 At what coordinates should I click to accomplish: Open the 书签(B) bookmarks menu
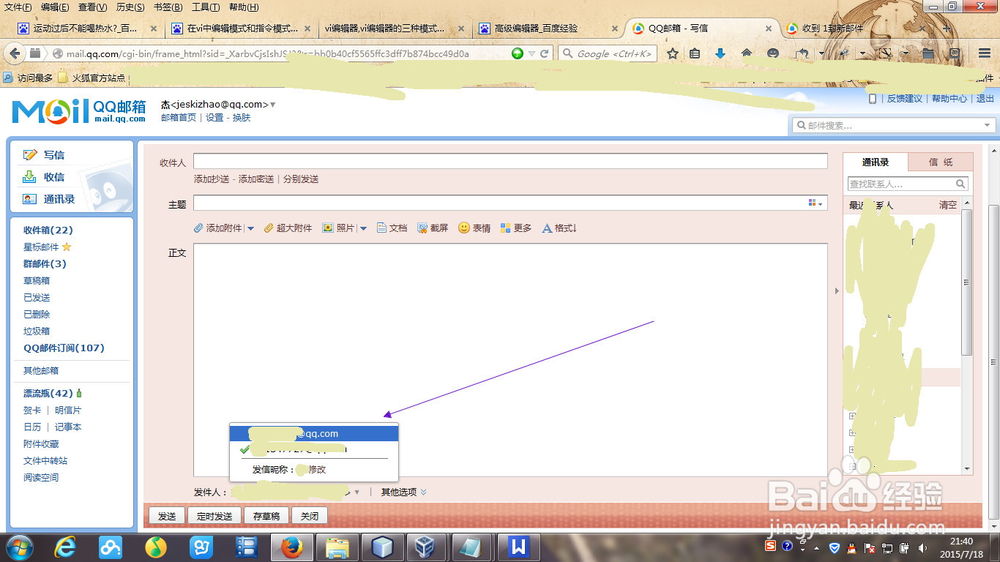coord(168,7)
